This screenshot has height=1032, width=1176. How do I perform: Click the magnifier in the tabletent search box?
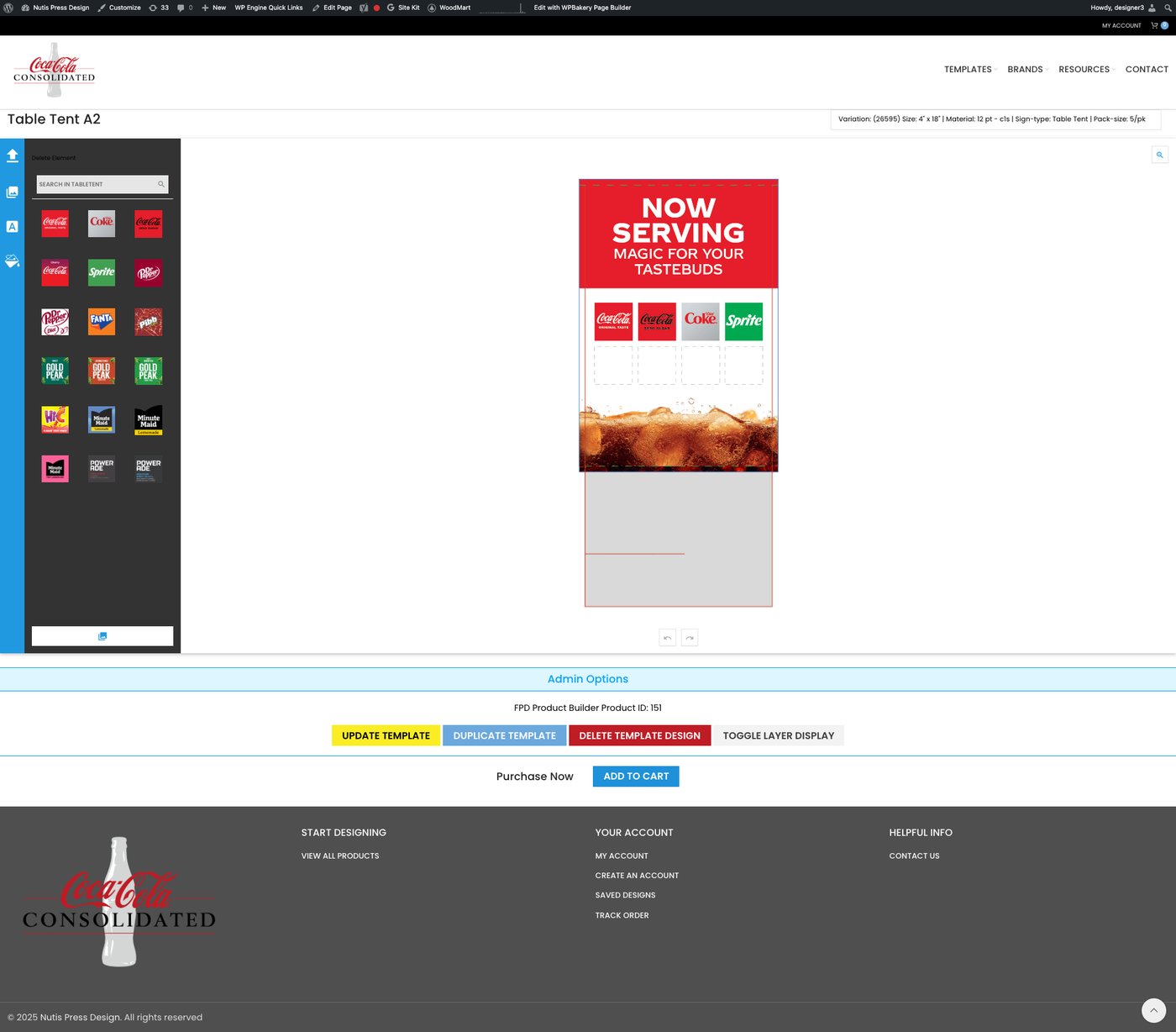pyautogui.click(x=161, y=184)
